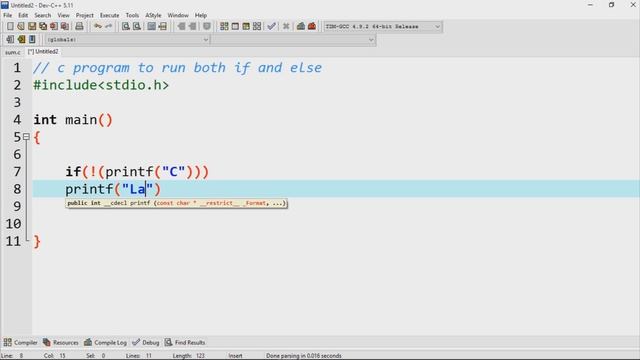Click the Compile & Run toolbar icon
The height and width of the screenshot is (360, 640).
point(246,27)
